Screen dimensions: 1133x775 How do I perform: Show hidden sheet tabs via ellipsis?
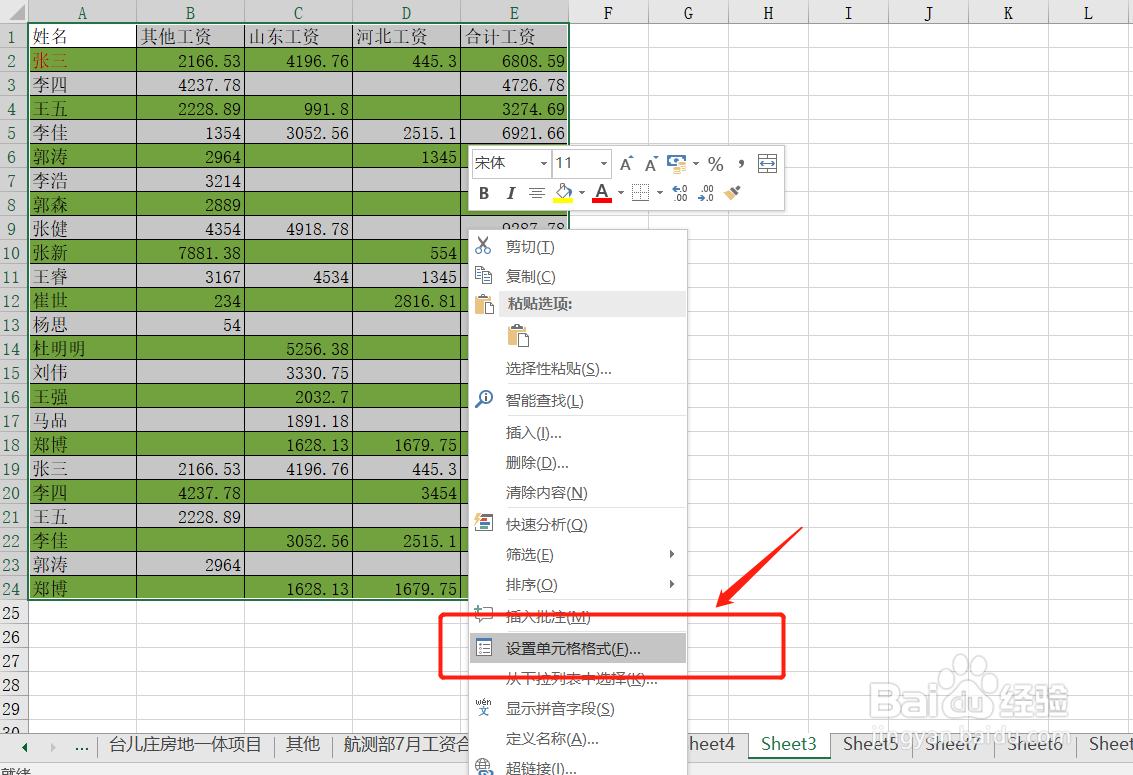pyautogui.click(x=82, y=747)
